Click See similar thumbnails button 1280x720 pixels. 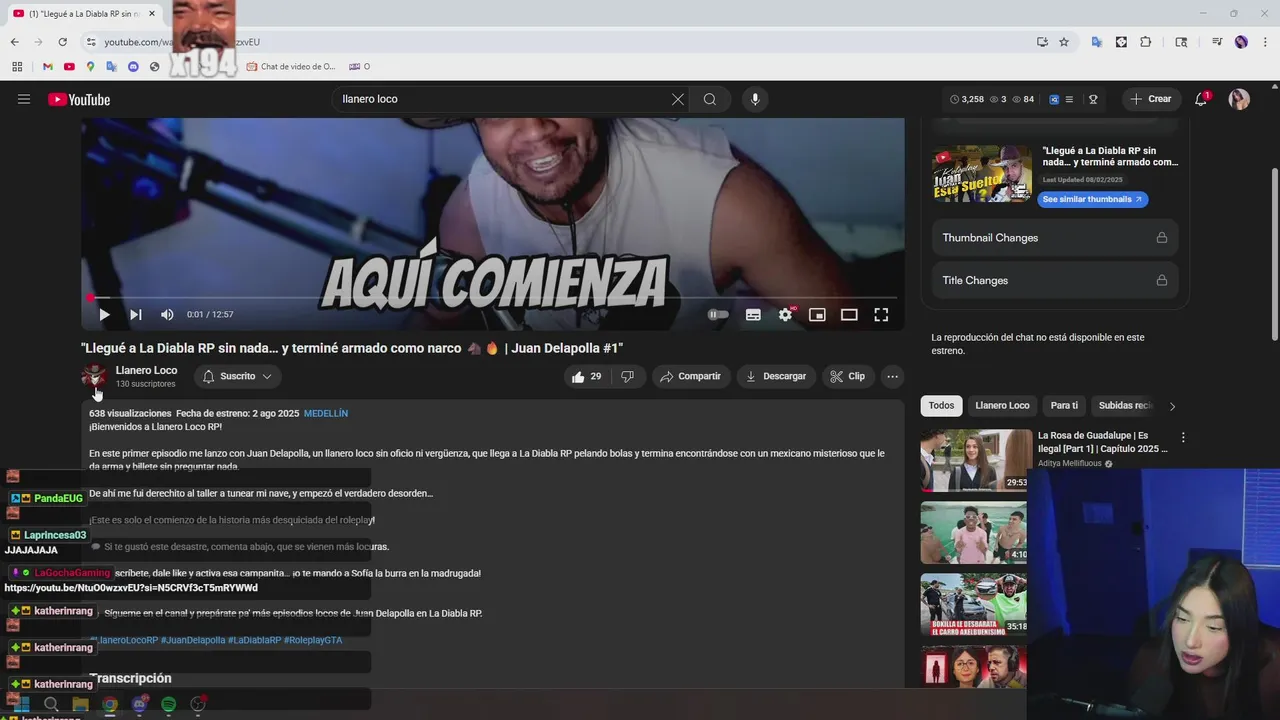pyautogui.click(x=1092, y=199)
